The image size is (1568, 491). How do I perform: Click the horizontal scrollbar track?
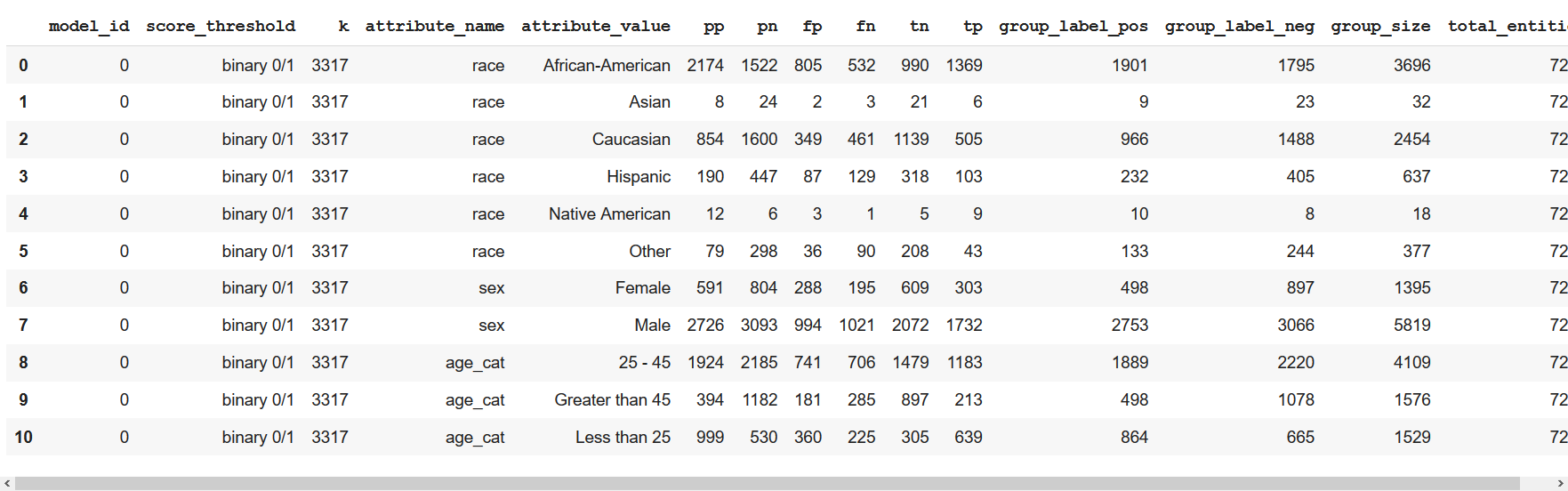tap(783, 483)
